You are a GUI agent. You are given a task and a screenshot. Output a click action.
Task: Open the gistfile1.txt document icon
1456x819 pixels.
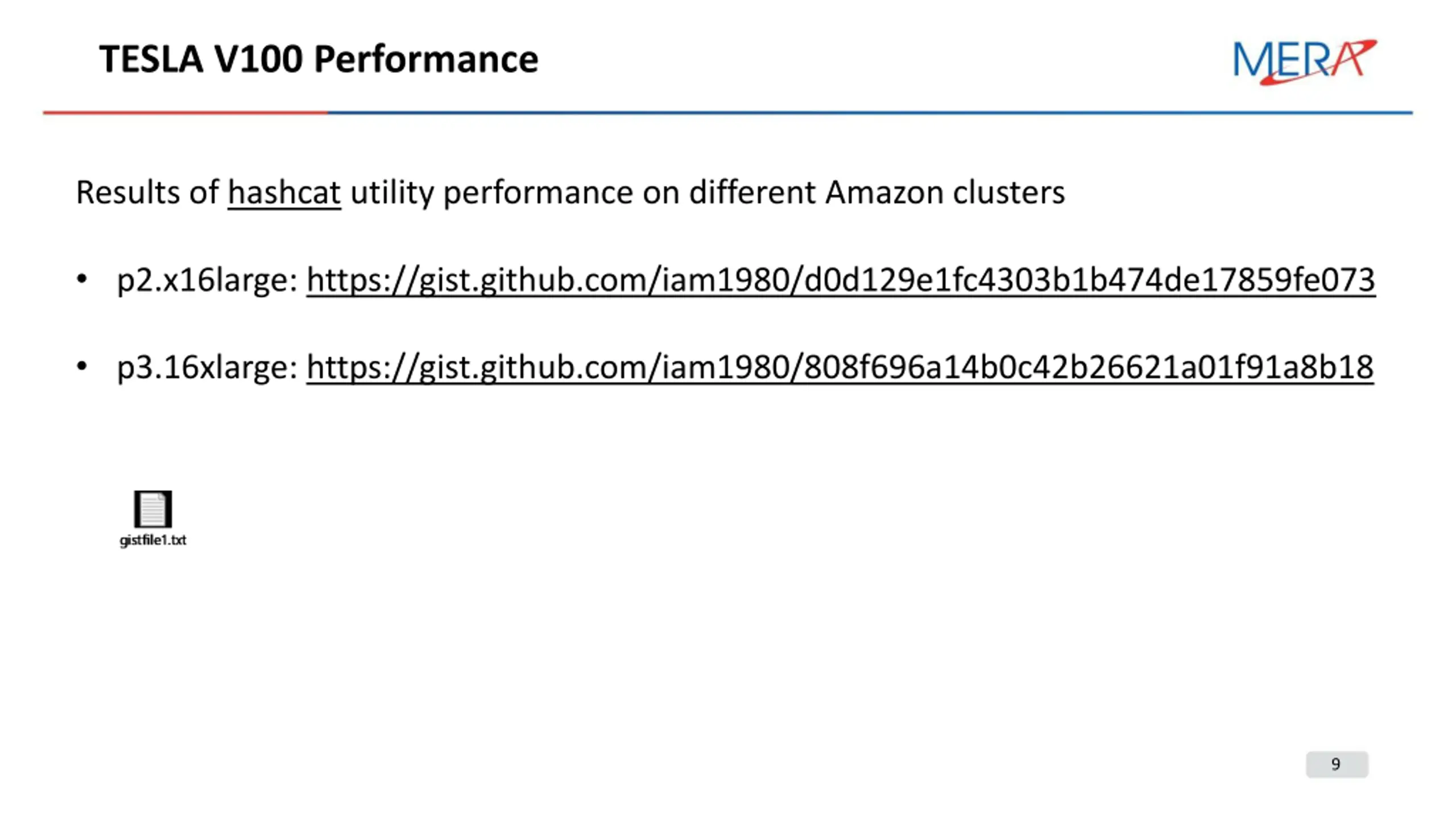(153, 509)
